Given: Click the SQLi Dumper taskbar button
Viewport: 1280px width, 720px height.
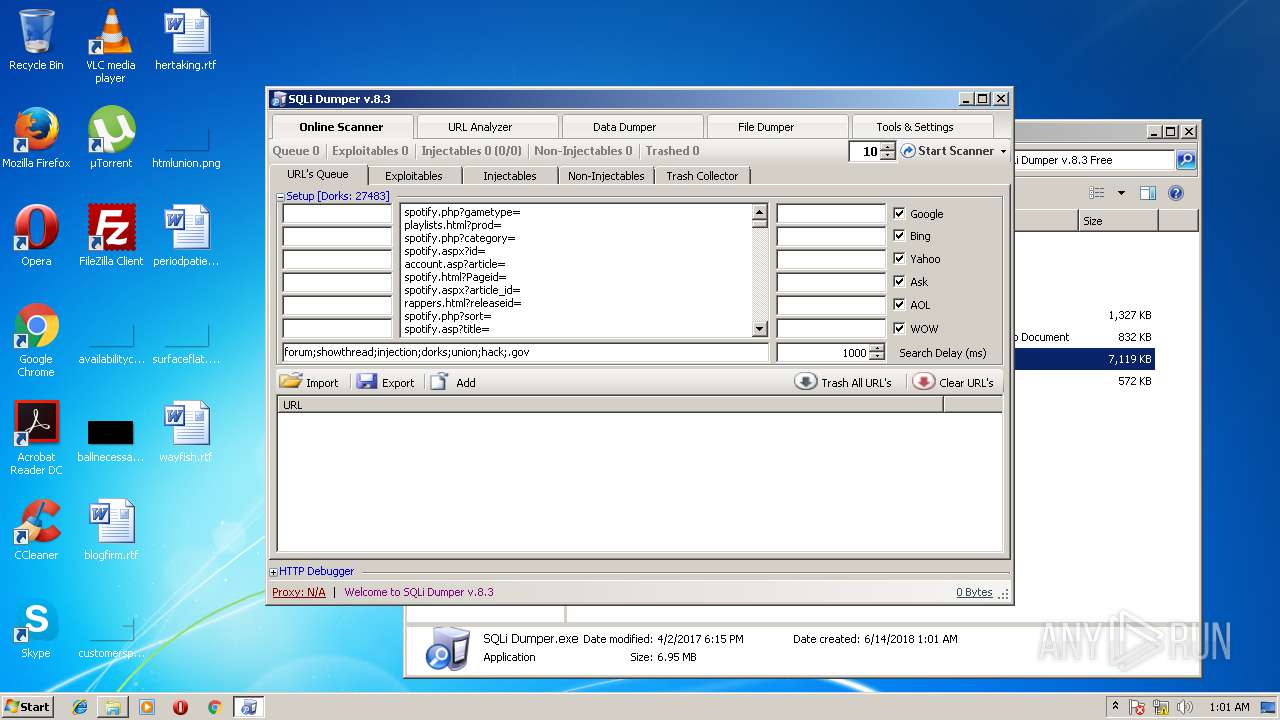Looking at the screenshot, I should (x=248, y=707).
